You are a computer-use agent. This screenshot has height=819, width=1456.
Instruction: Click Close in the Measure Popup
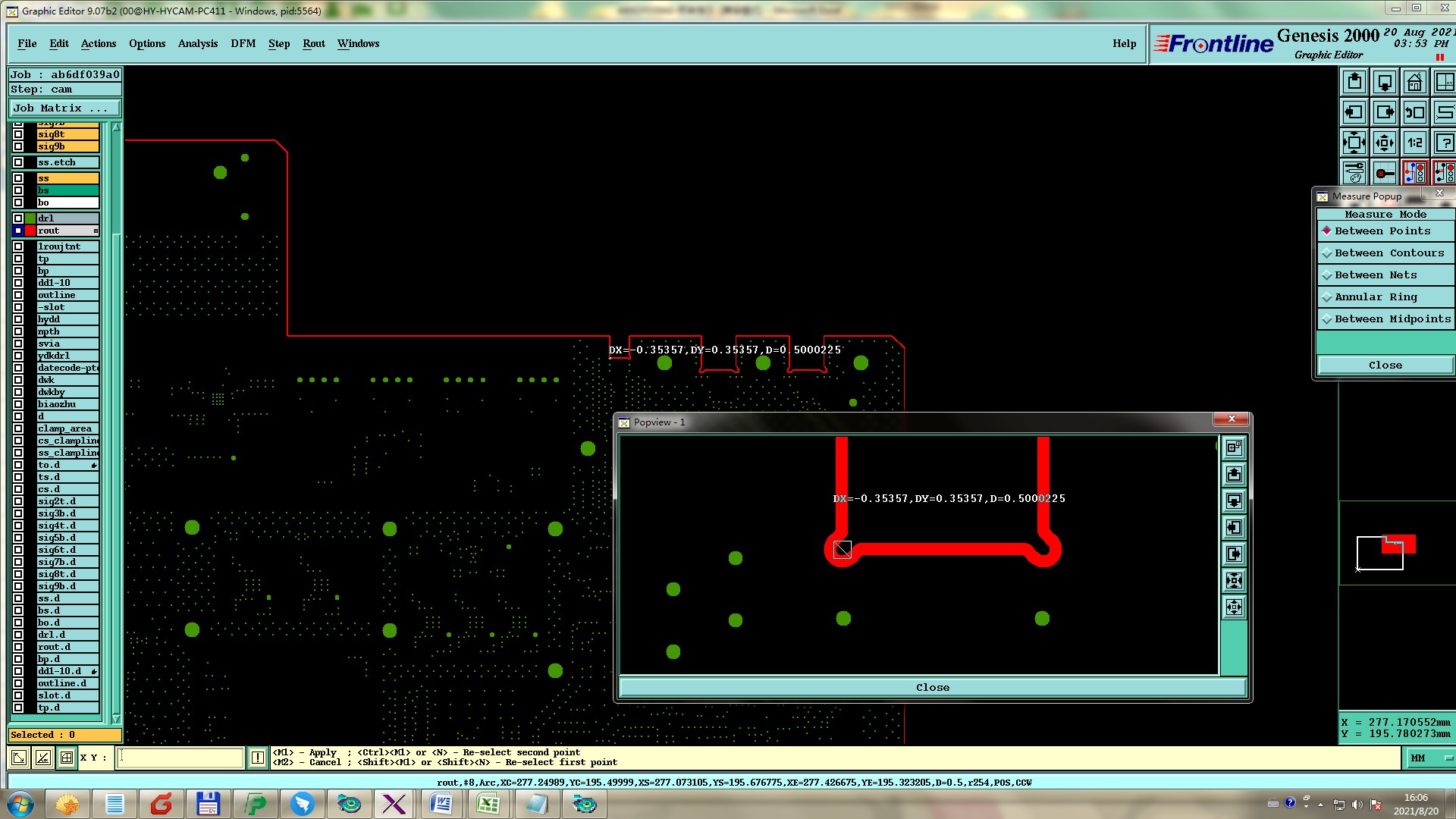[1385, 366]
